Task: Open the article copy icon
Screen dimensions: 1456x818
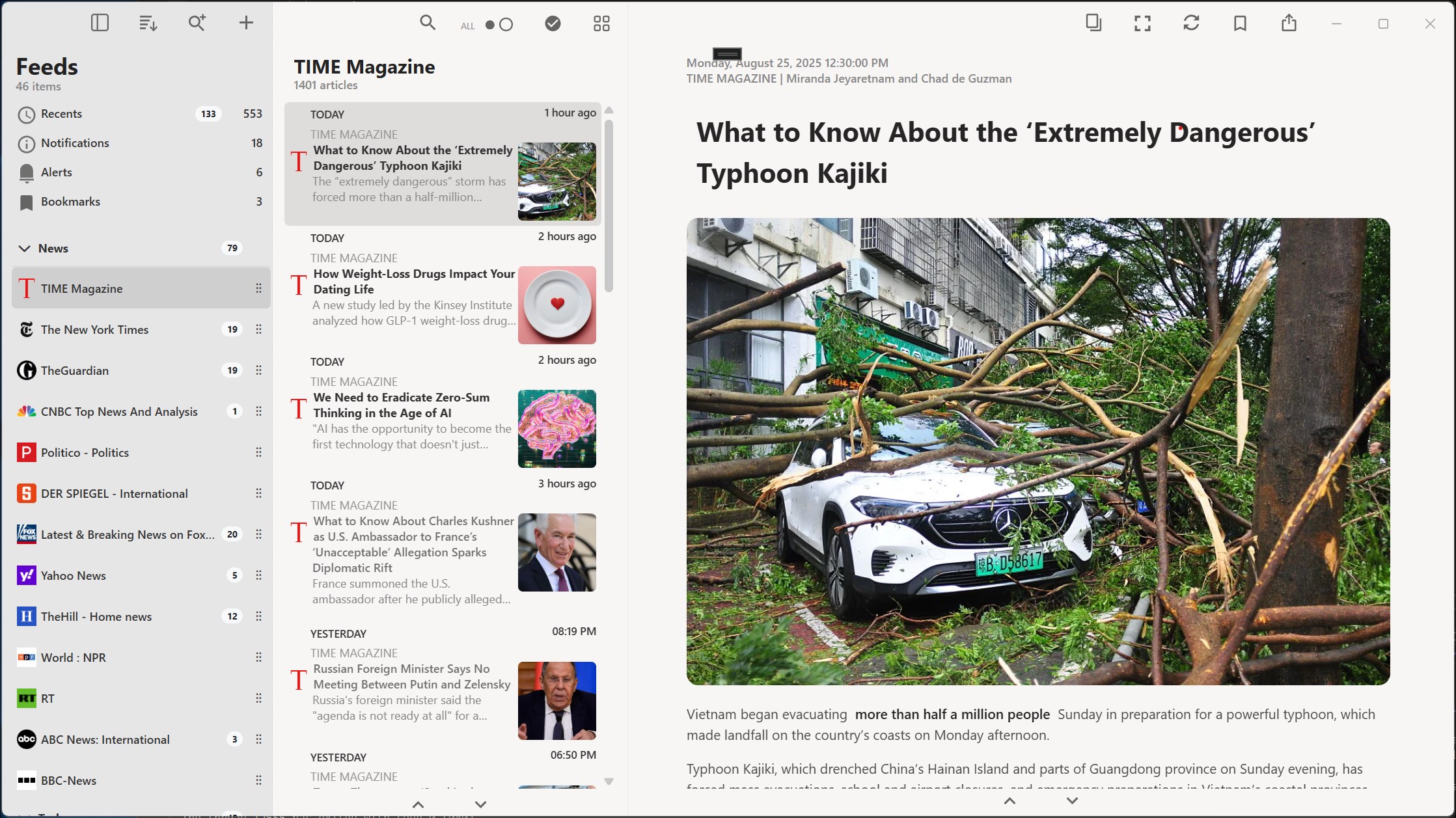Action: pos(1093,23)
